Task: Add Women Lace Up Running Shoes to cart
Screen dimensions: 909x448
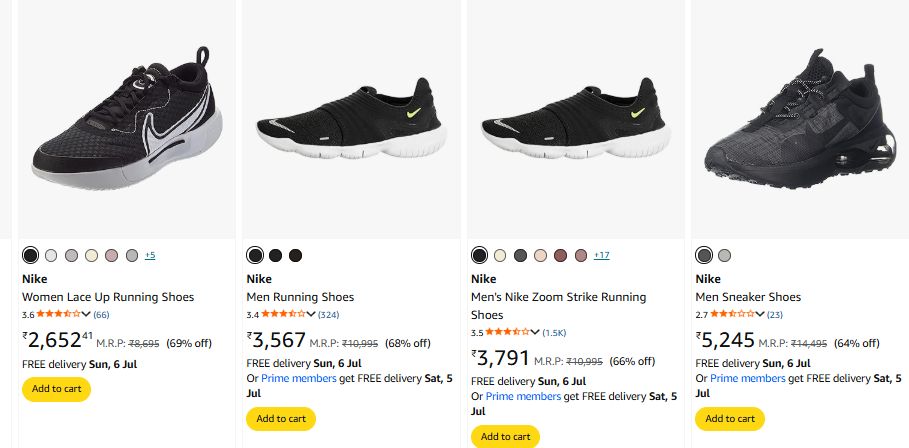Action: 56,389
